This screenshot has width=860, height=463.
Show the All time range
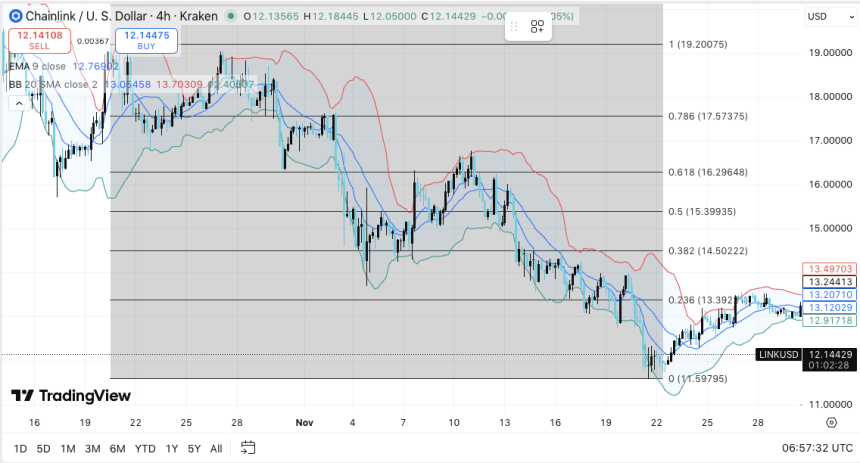click(216, 448)
